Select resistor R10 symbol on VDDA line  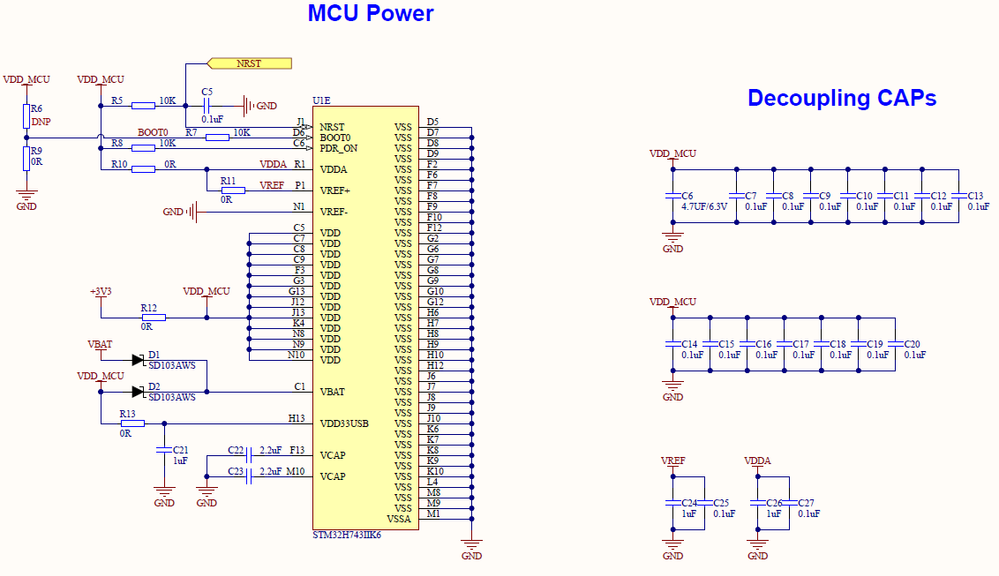coord(143,169)
